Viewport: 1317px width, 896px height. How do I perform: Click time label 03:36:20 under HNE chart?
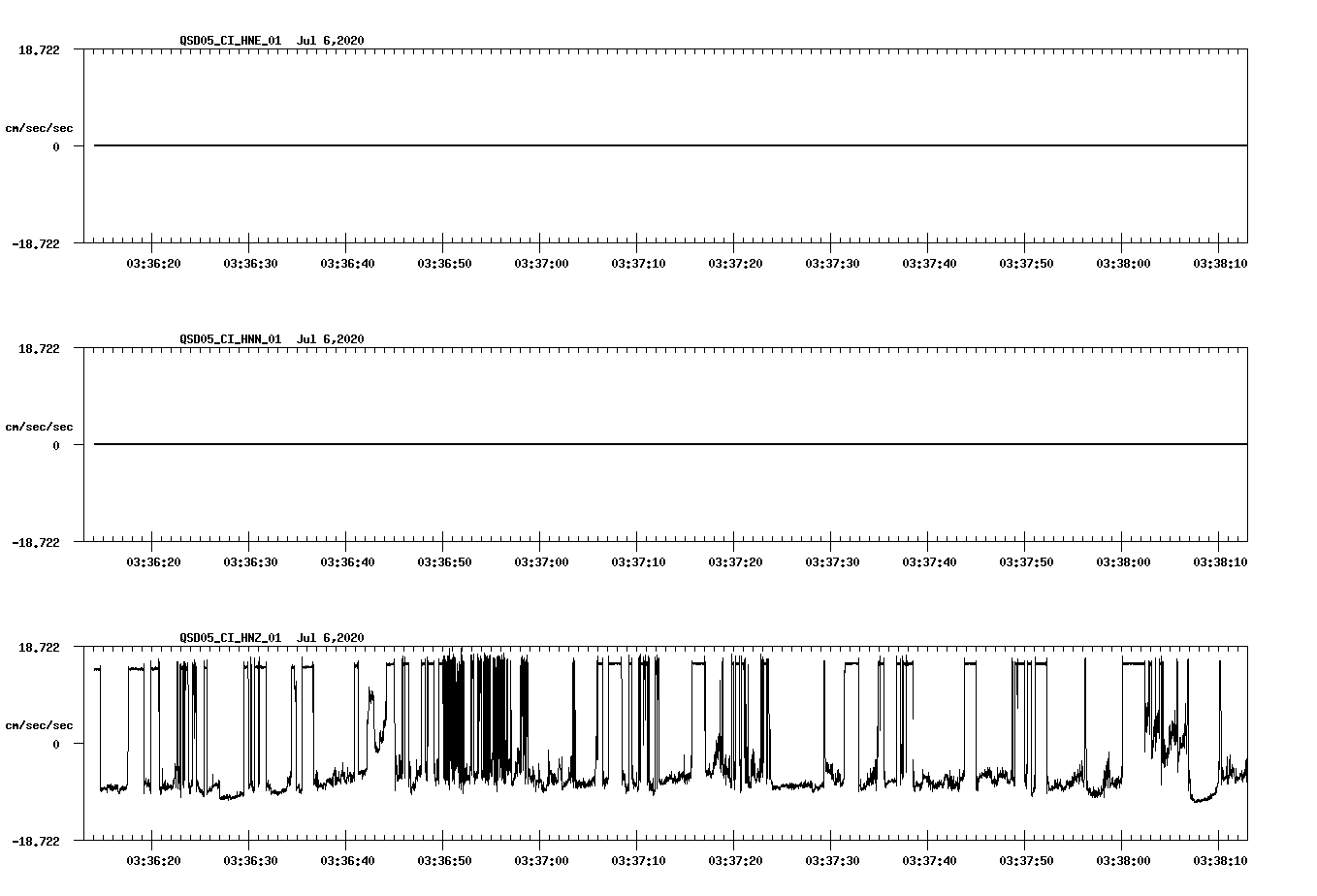pos(153,264)
